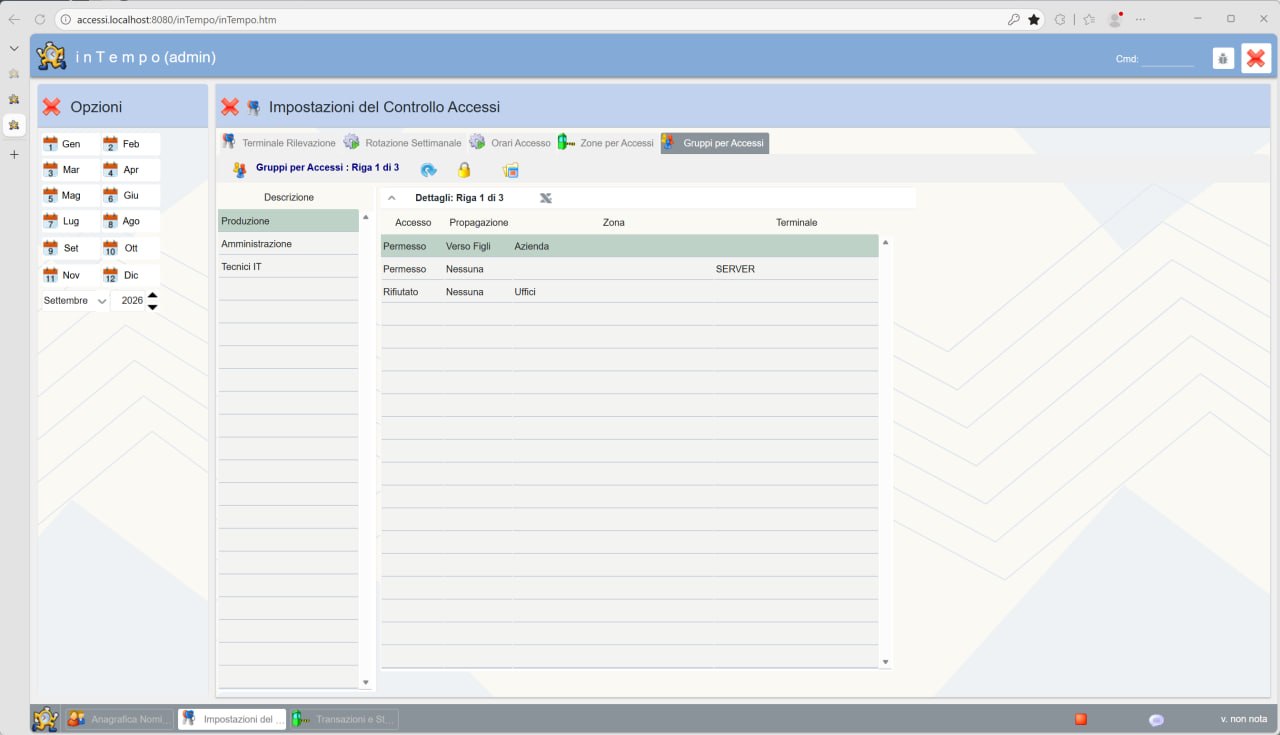Viewport: 1280px width, 735px height.
Task: Collapse the Dettagli panel with the chevron
Action: pos(392,198)
